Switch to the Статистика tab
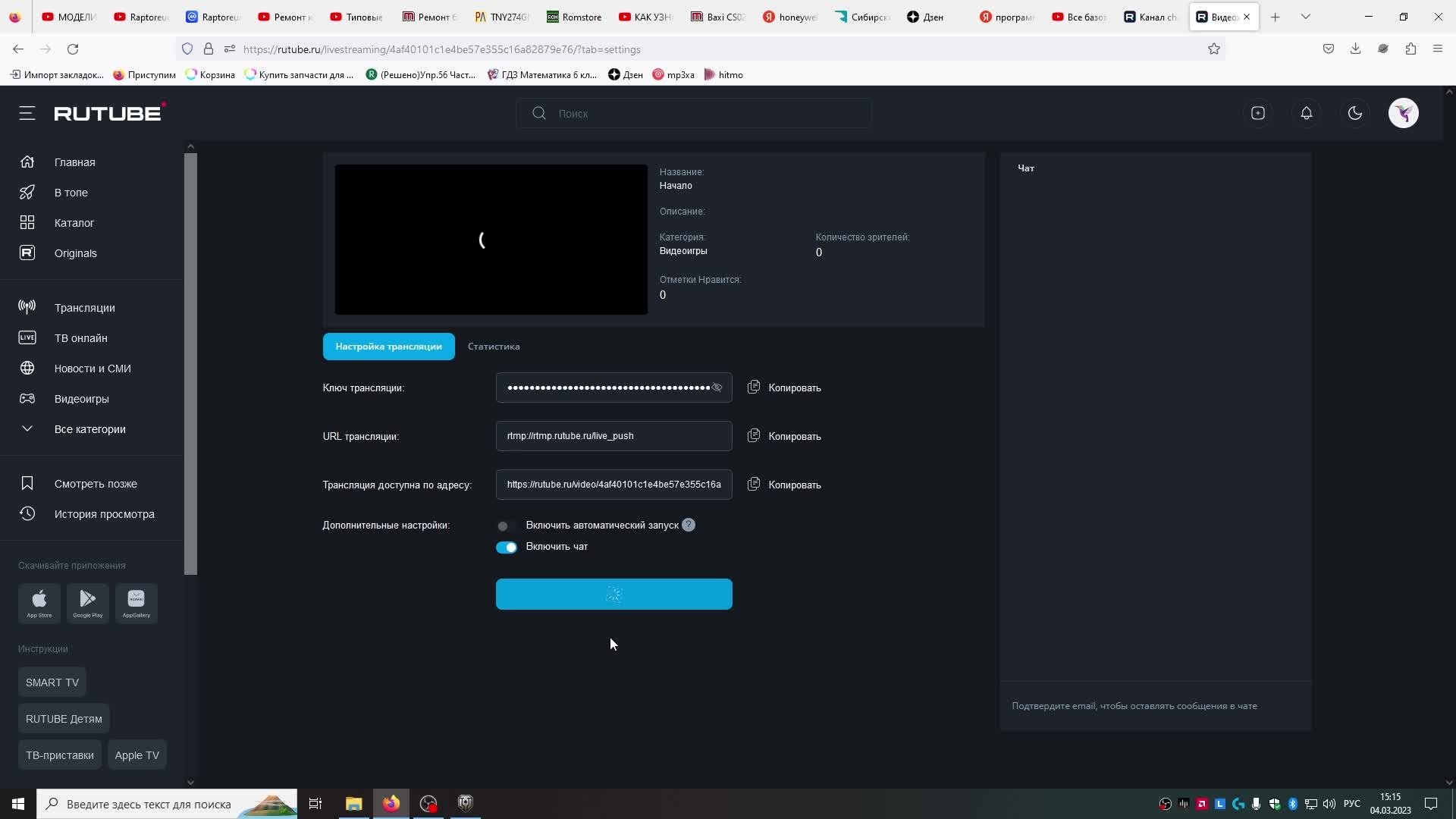Screen dimensions: 1456x819 (x=494, y=347)
